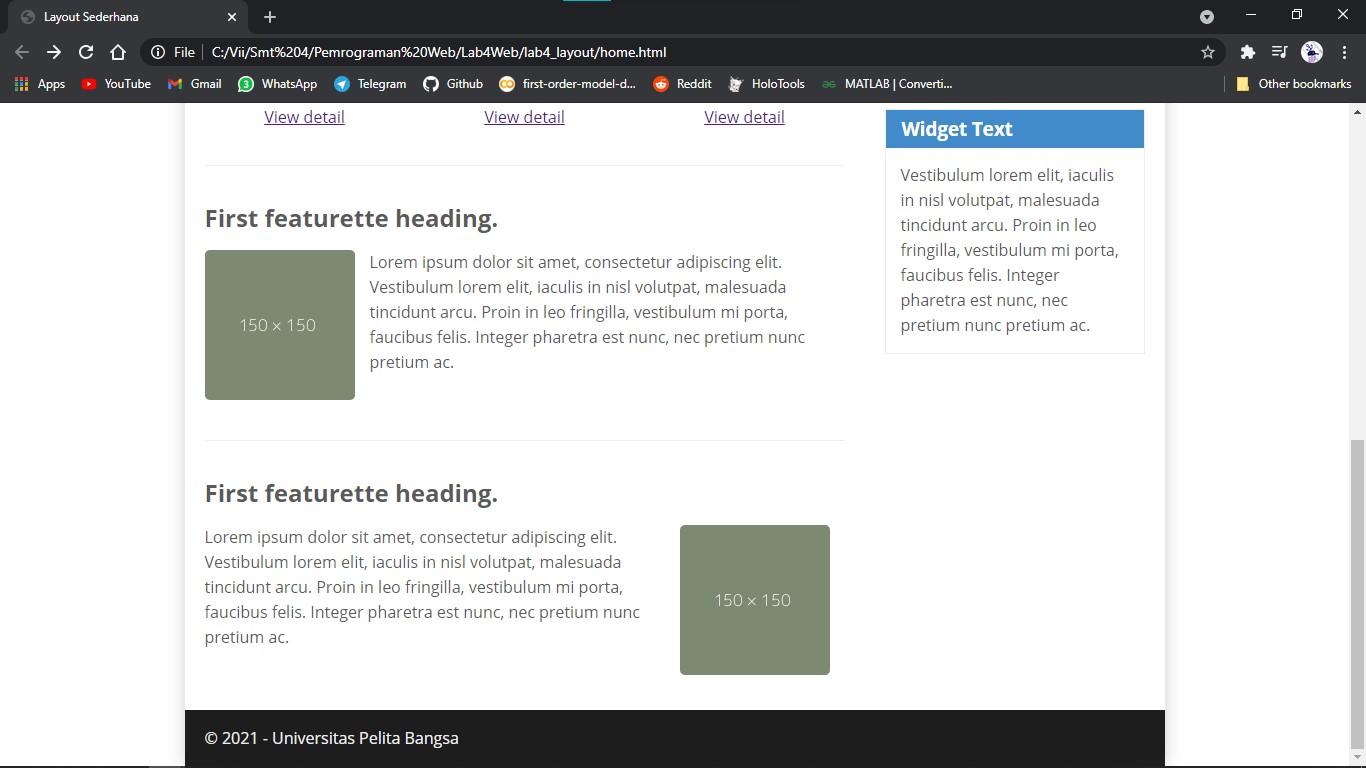Image resolution: width=1366 pixels, height=768 pixels.
Task: Go to the browser homepage
Action: (x=118, y=52)
